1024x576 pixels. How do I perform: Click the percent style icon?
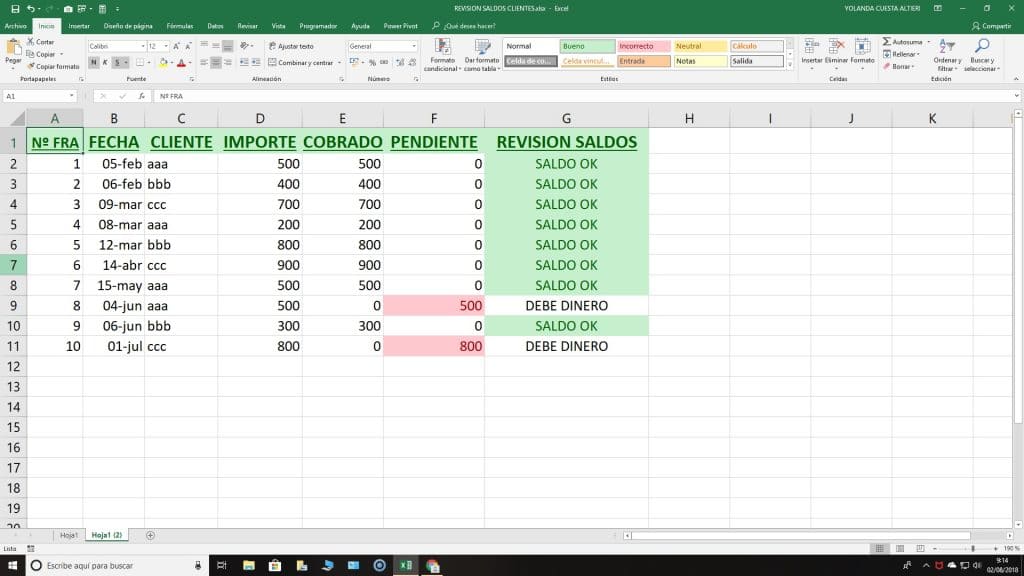point(372,63)
